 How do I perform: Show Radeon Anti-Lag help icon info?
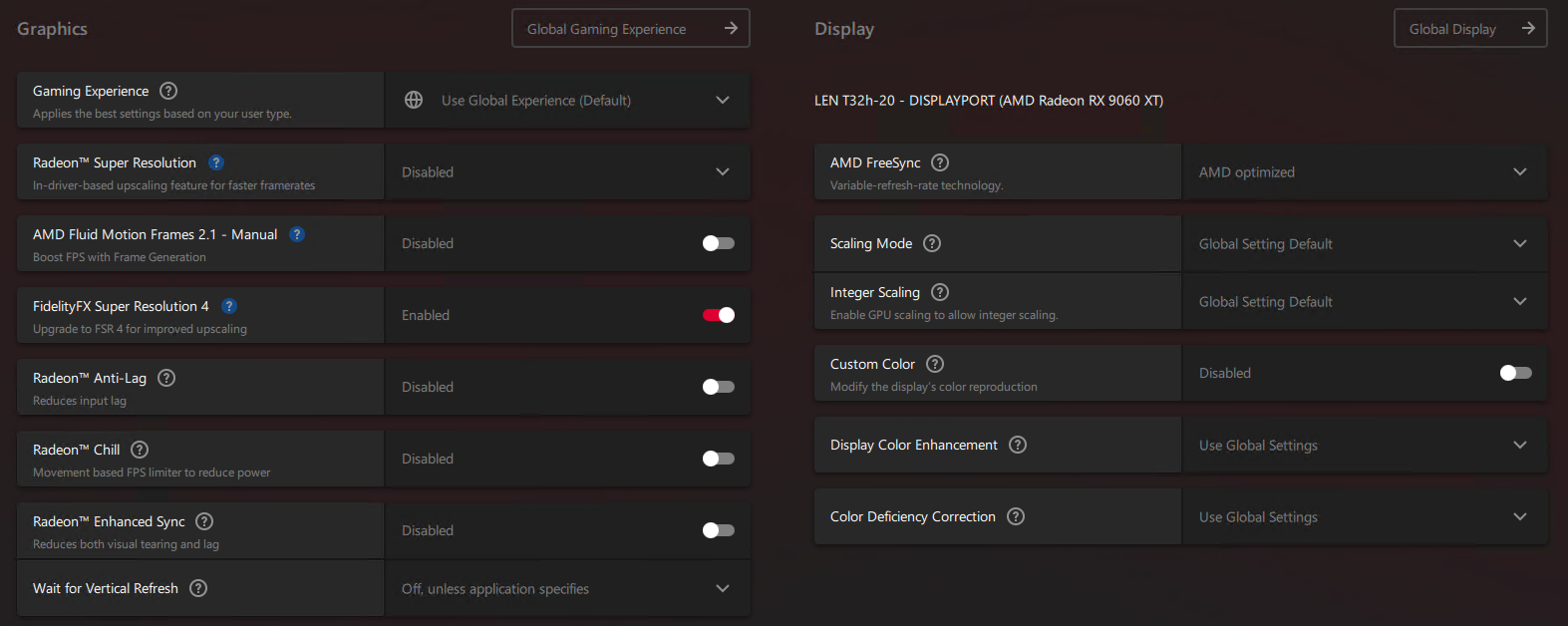point(166,378)
